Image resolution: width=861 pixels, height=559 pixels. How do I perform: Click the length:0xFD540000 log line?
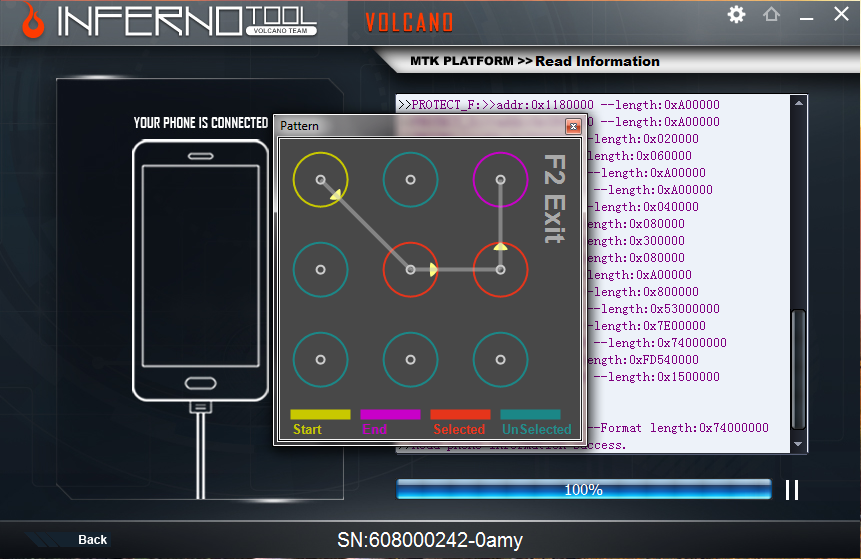coord(642,360)
